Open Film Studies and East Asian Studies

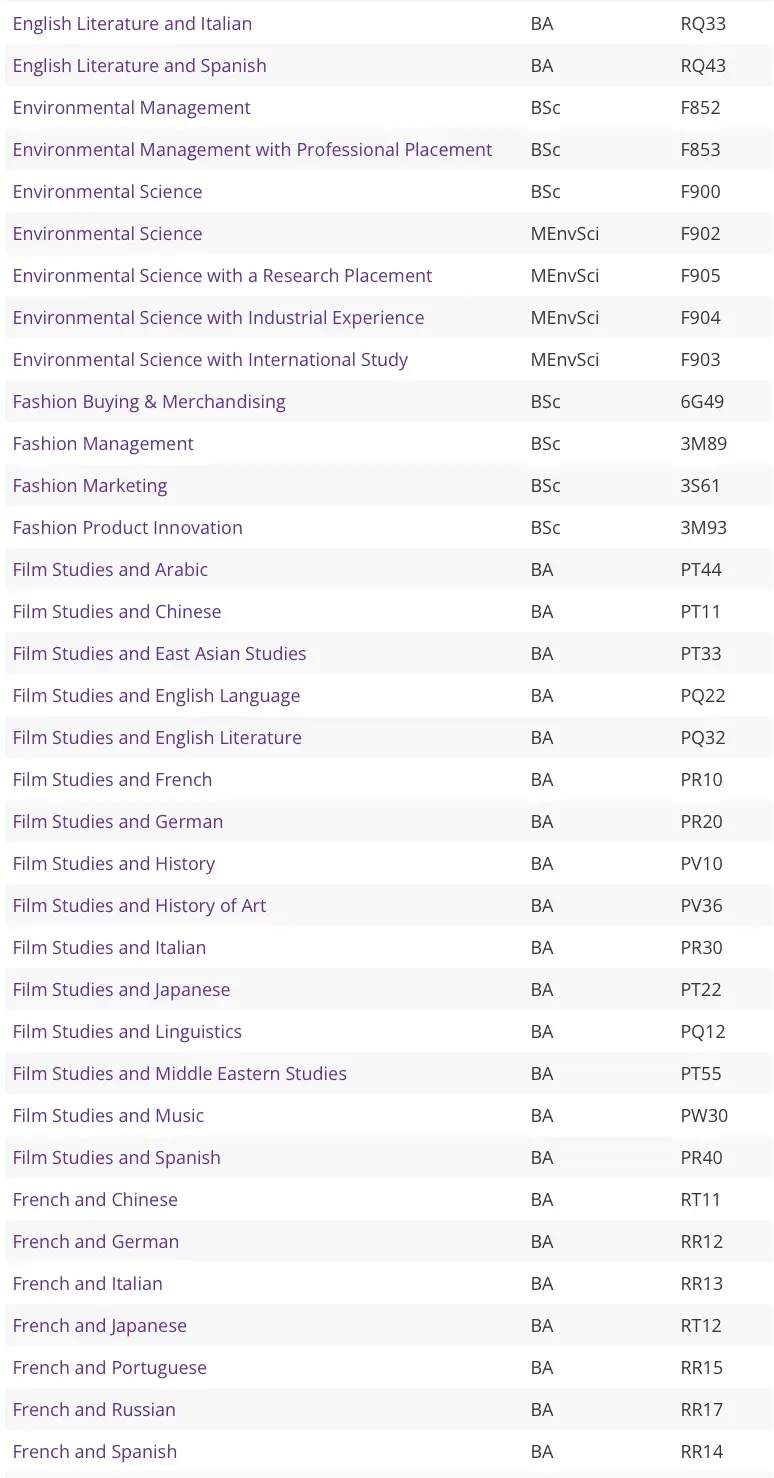[159, 654]
